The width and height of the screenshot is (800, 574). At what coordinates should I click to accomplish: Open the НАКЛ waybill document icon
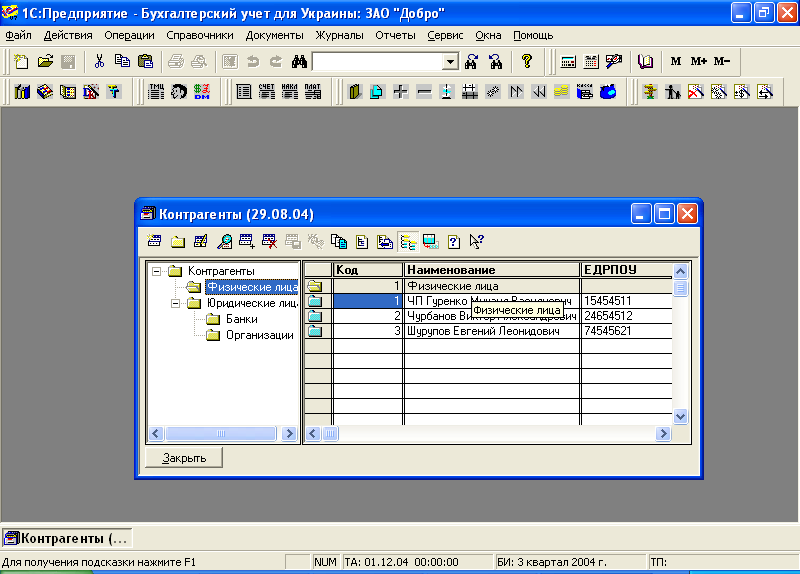tap(290, 92)
